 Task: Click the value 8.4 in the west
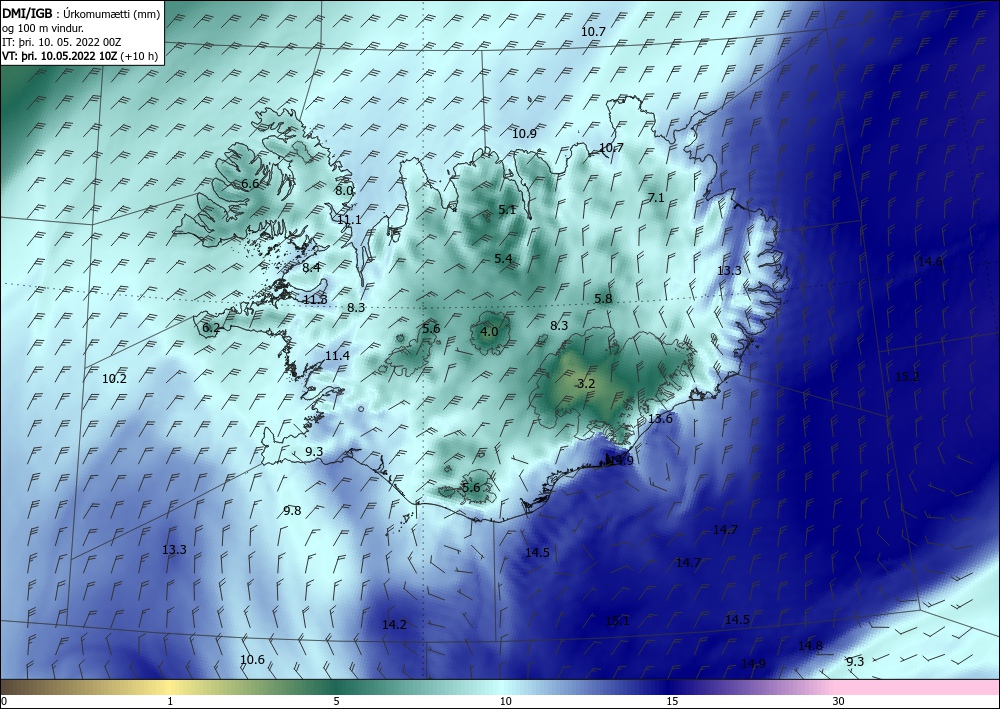(x=311, y=268)
